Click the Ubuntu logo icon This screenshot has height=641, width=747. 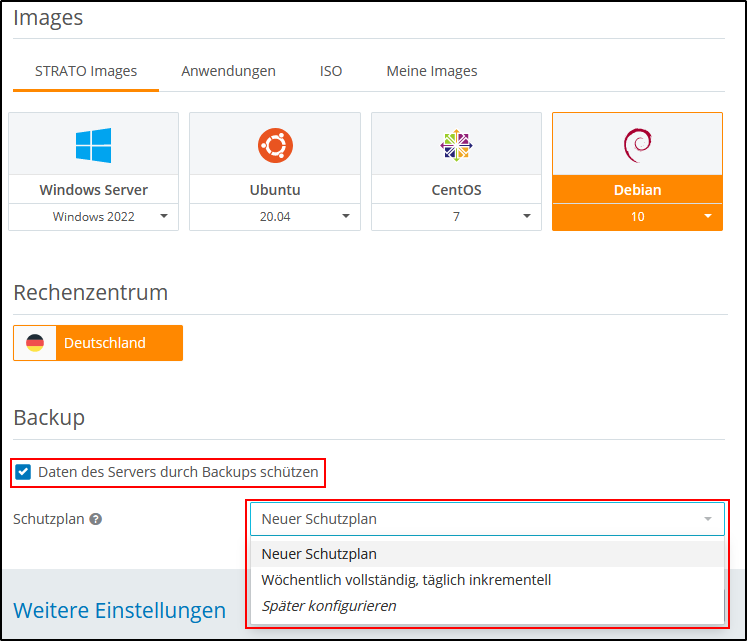click(x=275, y=145)
